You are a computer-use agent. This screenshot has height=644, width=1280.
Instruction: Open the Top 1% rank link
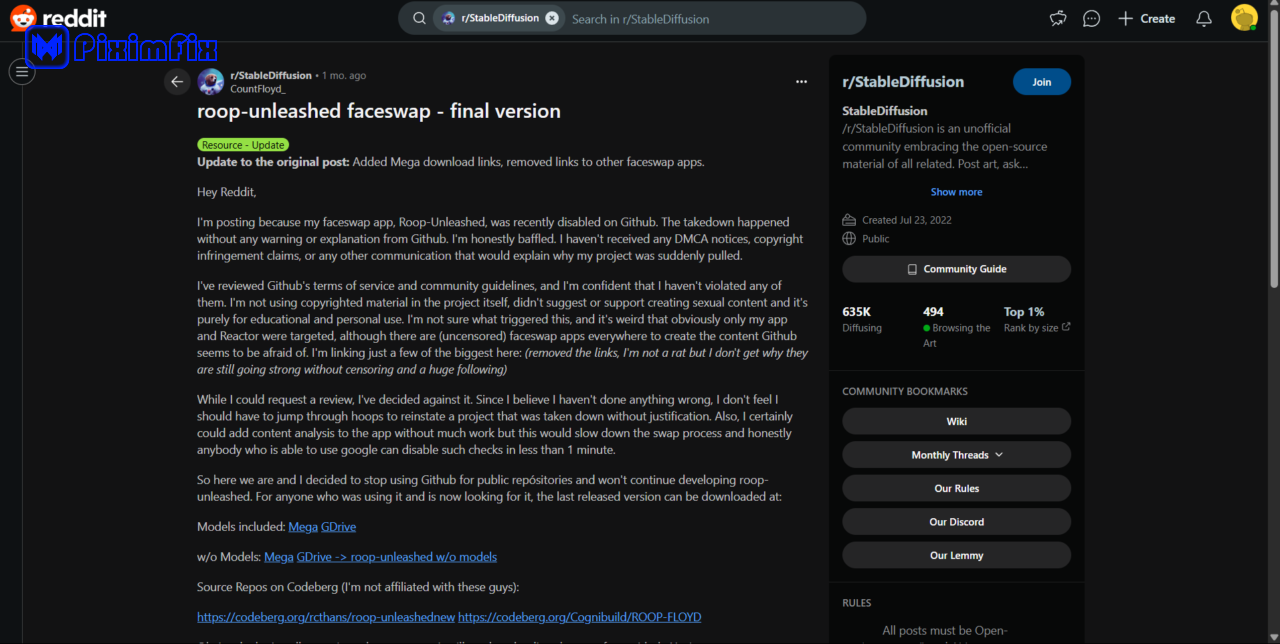1036,319
